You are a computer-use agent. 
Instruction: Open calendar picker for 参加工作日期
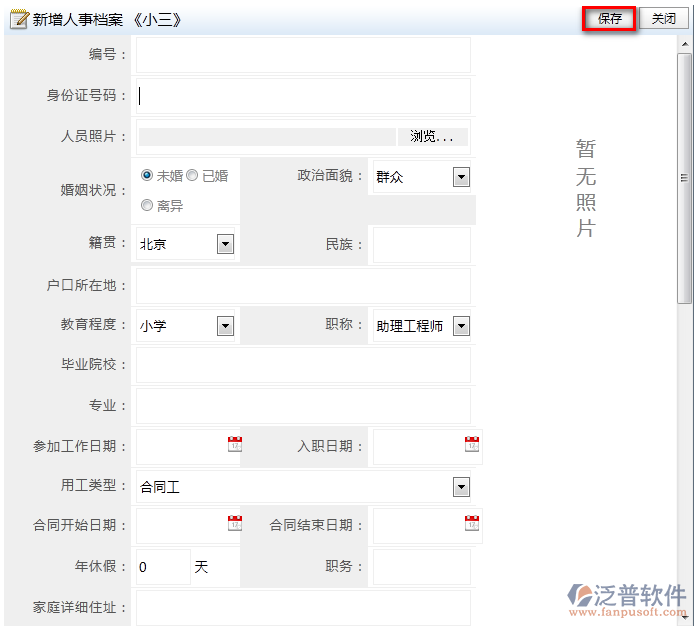235,444
